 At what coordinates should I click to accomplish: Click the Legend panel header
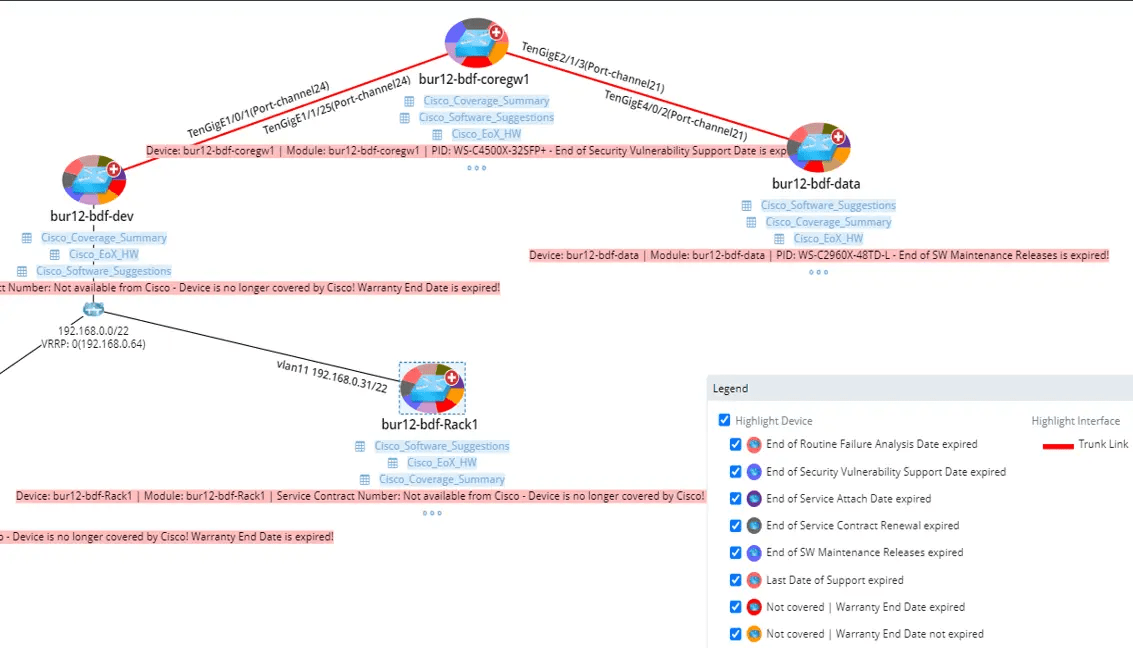pos(730,388)
